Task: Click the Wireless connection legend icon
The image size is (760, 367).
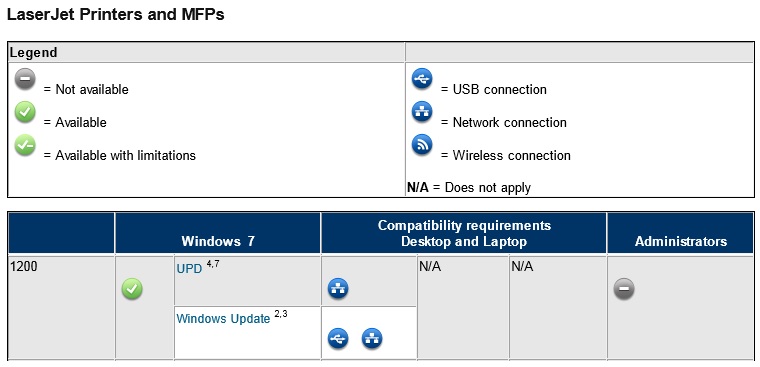Action: pos(422,145)
